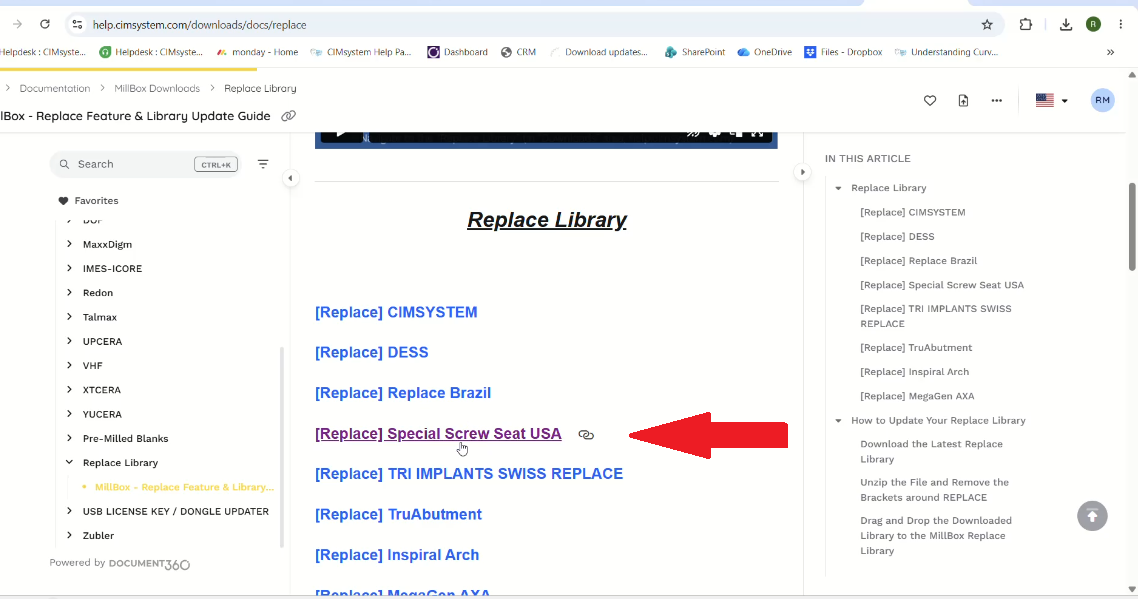The height and width of the screenshot is (599, 1138).
Task: Open the article more options ellipsis
Action: pyautogui.click(x=996, y=100)
